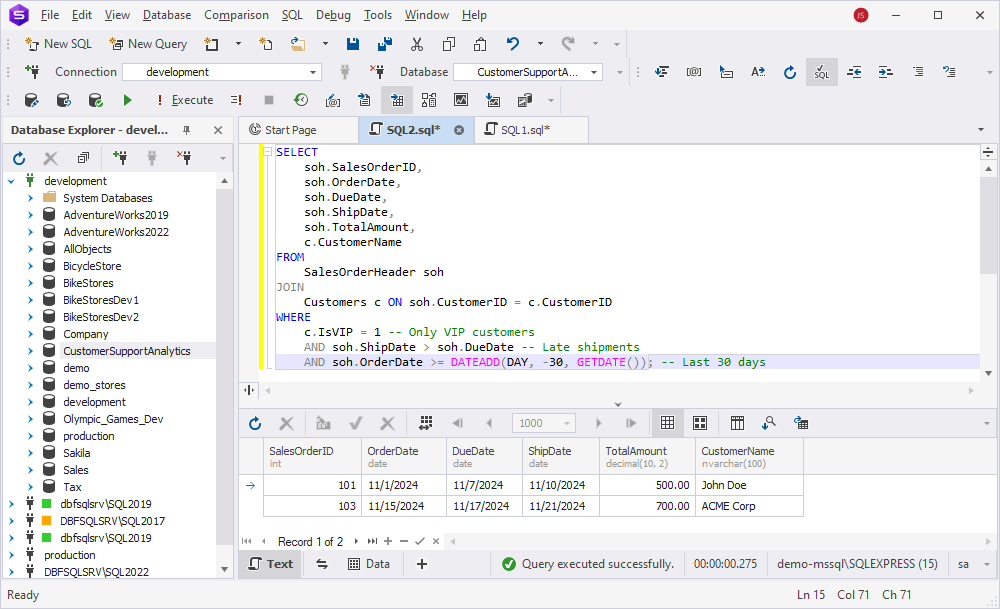Add a new view with plus button
1000x609 pixels.
[422, 564]
